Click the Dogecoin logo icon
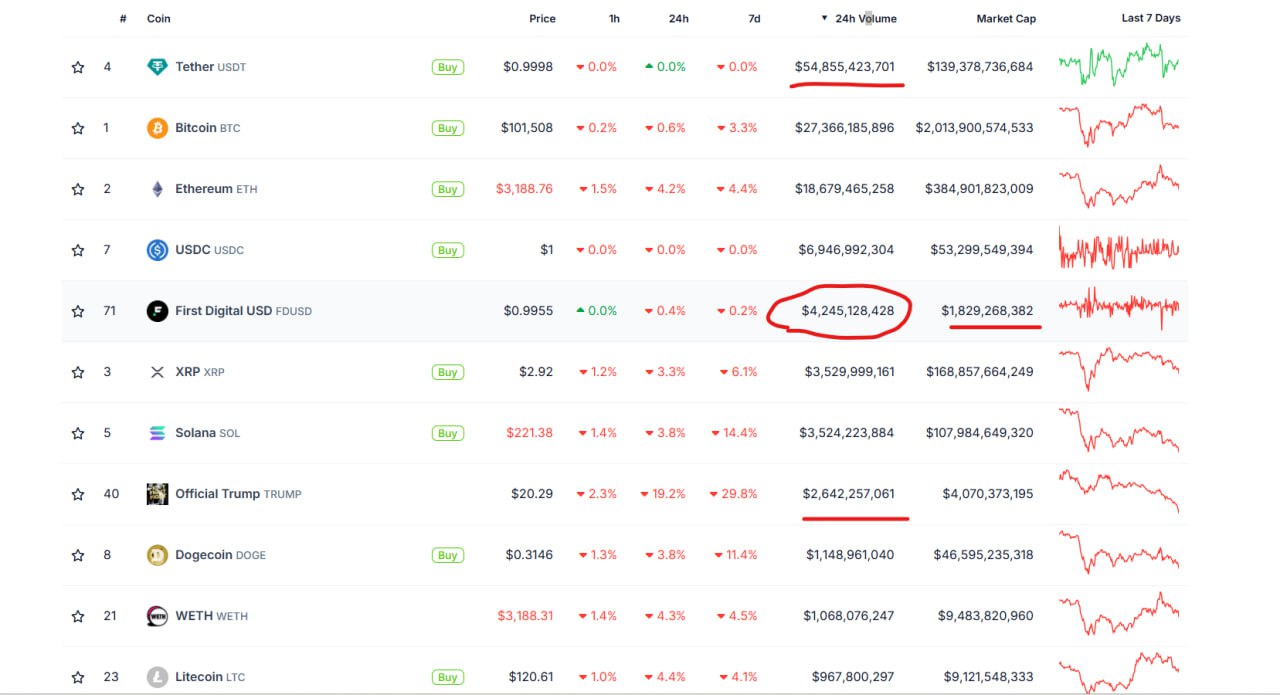 point(157,555)
